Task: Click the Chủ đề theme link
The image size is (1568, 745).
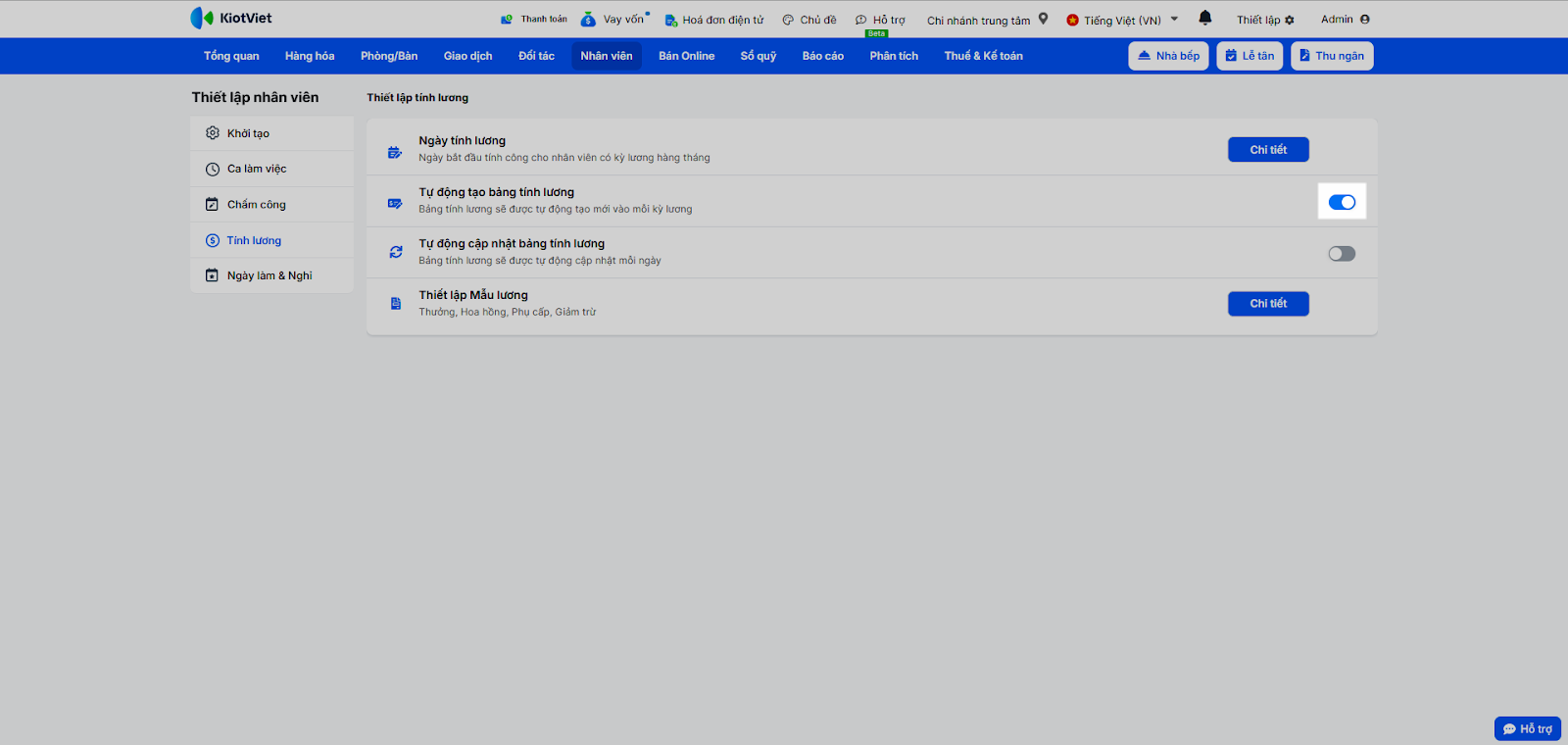Action: [x=818, y=20]
